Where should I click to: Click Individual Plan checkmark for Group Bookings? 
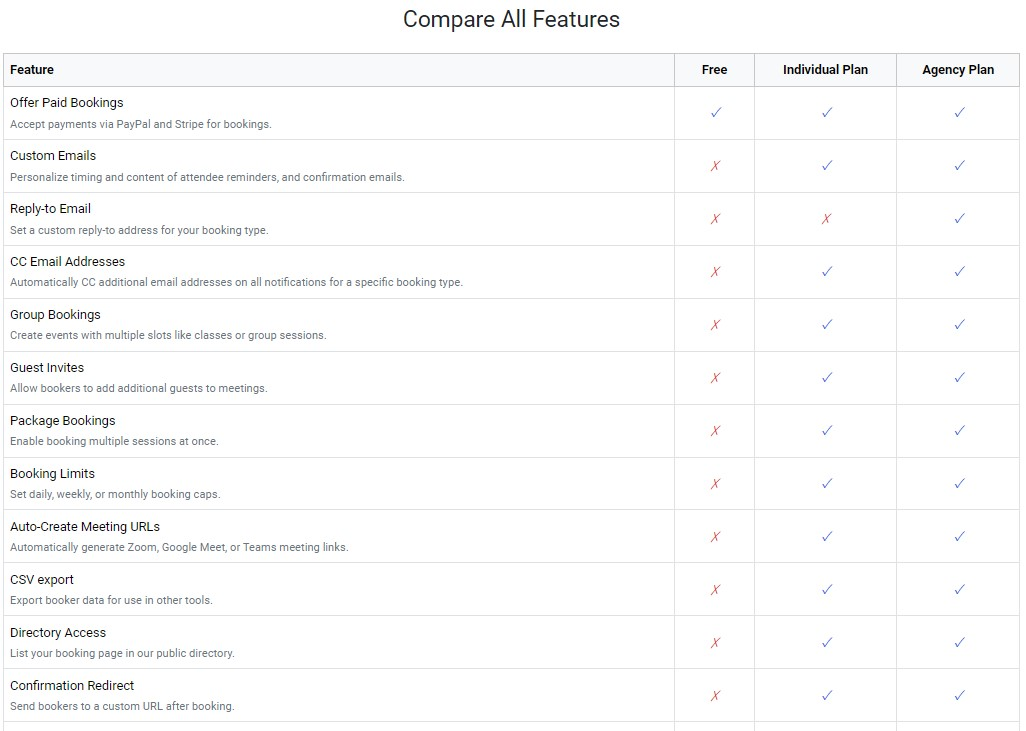(826, 325)
